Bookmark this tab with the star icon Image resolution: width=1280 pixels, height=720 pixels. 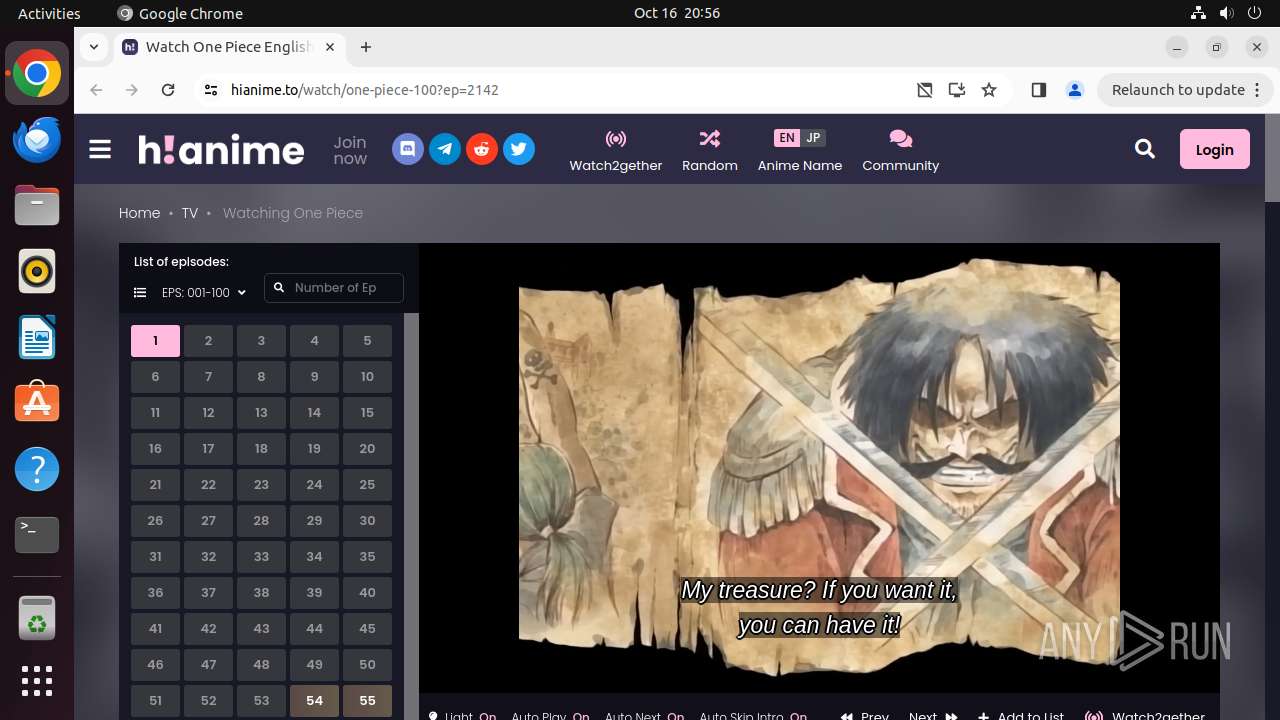coord(989,90)
